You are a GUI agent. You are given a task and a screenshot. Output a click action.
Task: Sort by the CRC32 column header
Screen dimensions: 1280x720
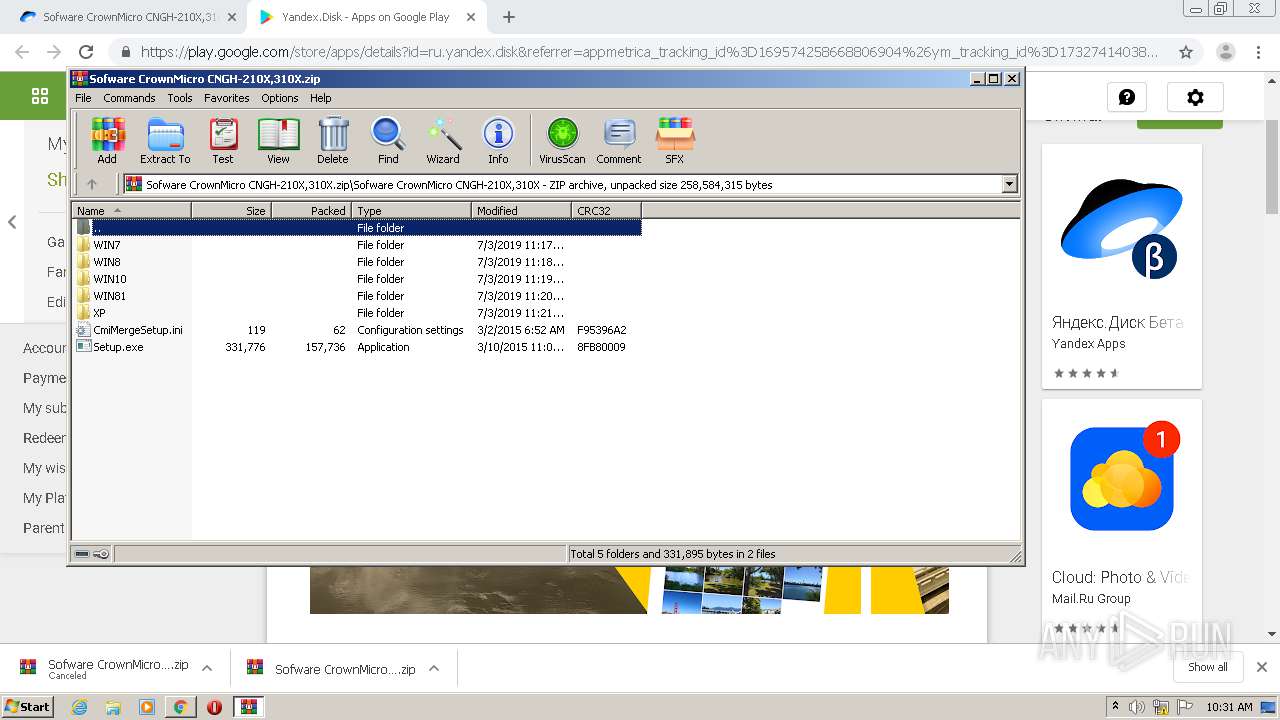point(606,210)
